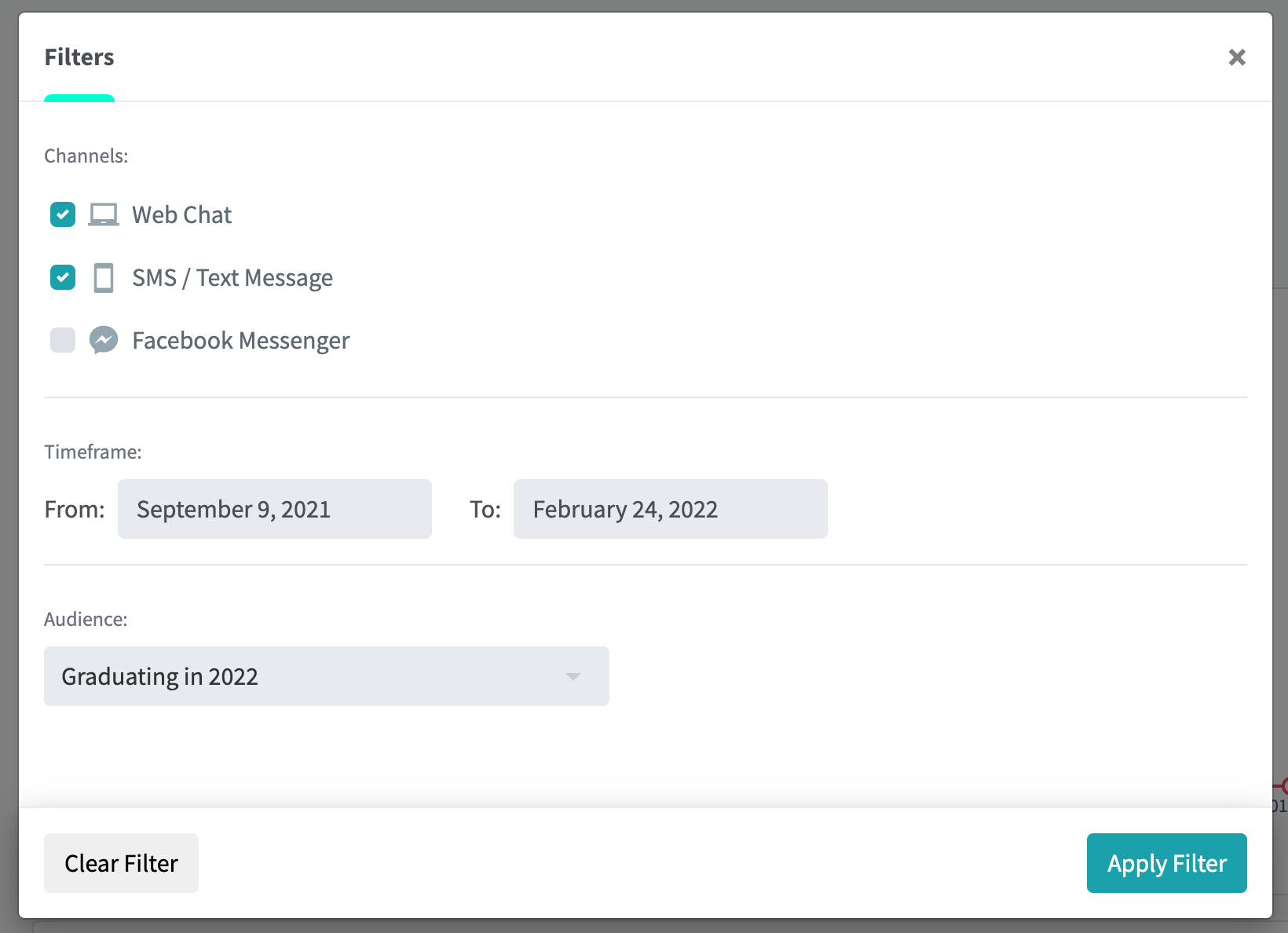Click the Clear Filter button

[121, 863]
